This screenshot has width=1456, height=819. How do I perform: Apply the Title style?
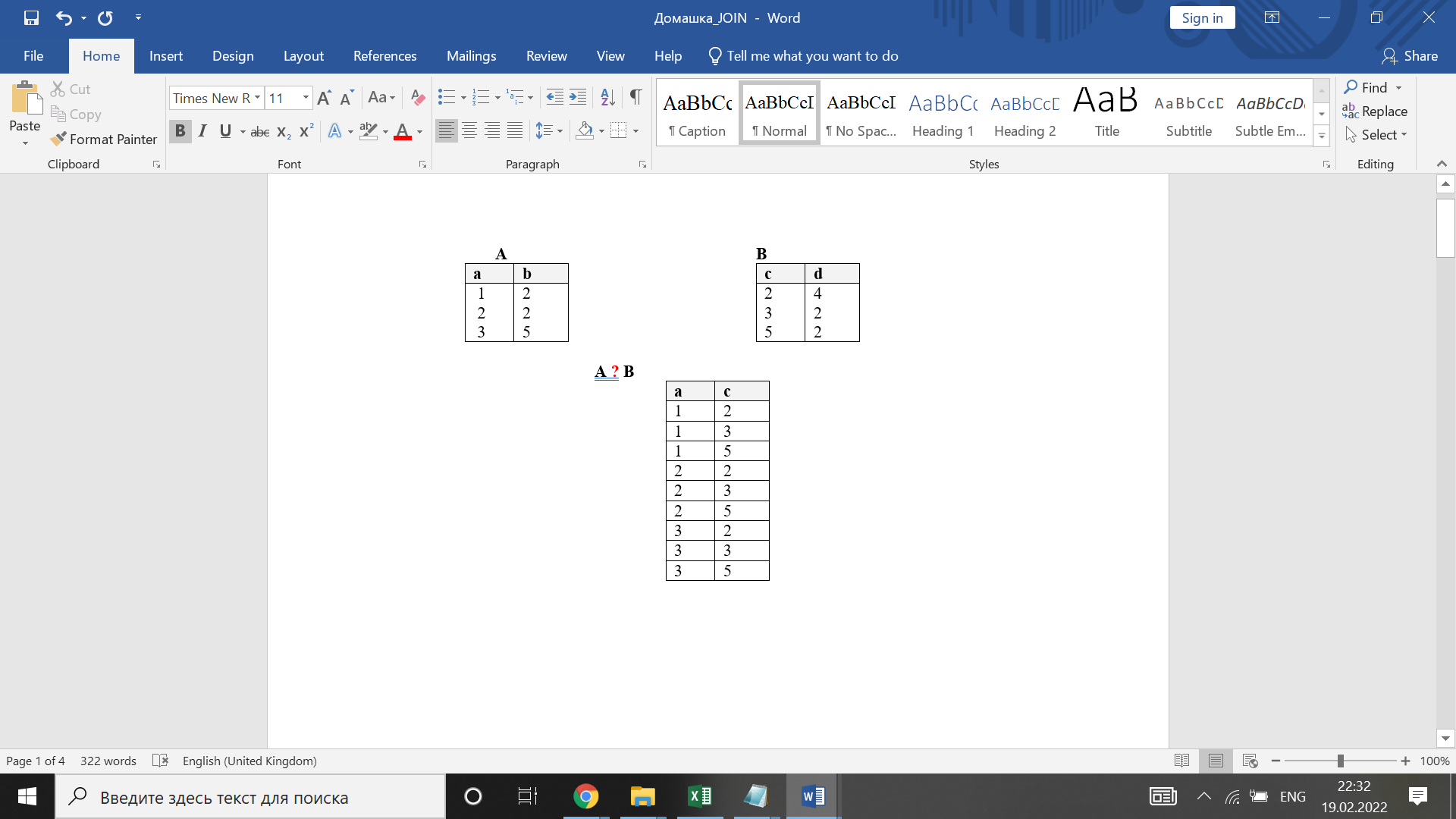pos(1106,113)
